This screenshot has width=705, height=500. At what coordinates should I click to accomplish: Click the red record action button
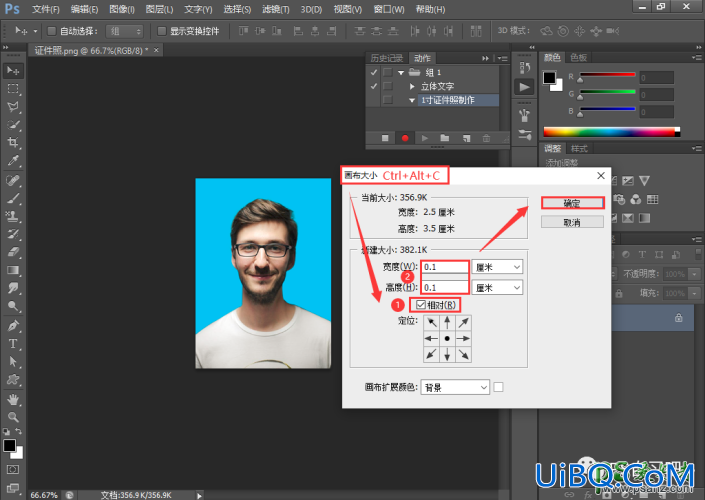[x=405, y=138]
